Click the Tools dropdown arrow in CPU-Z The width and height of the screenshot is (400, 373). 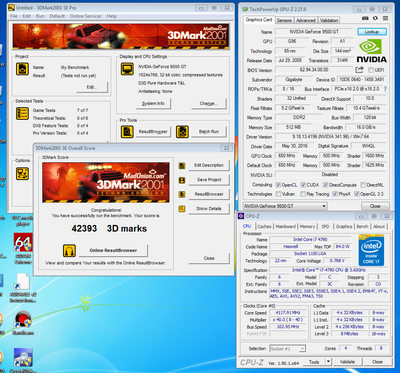(x=328, y=362)
